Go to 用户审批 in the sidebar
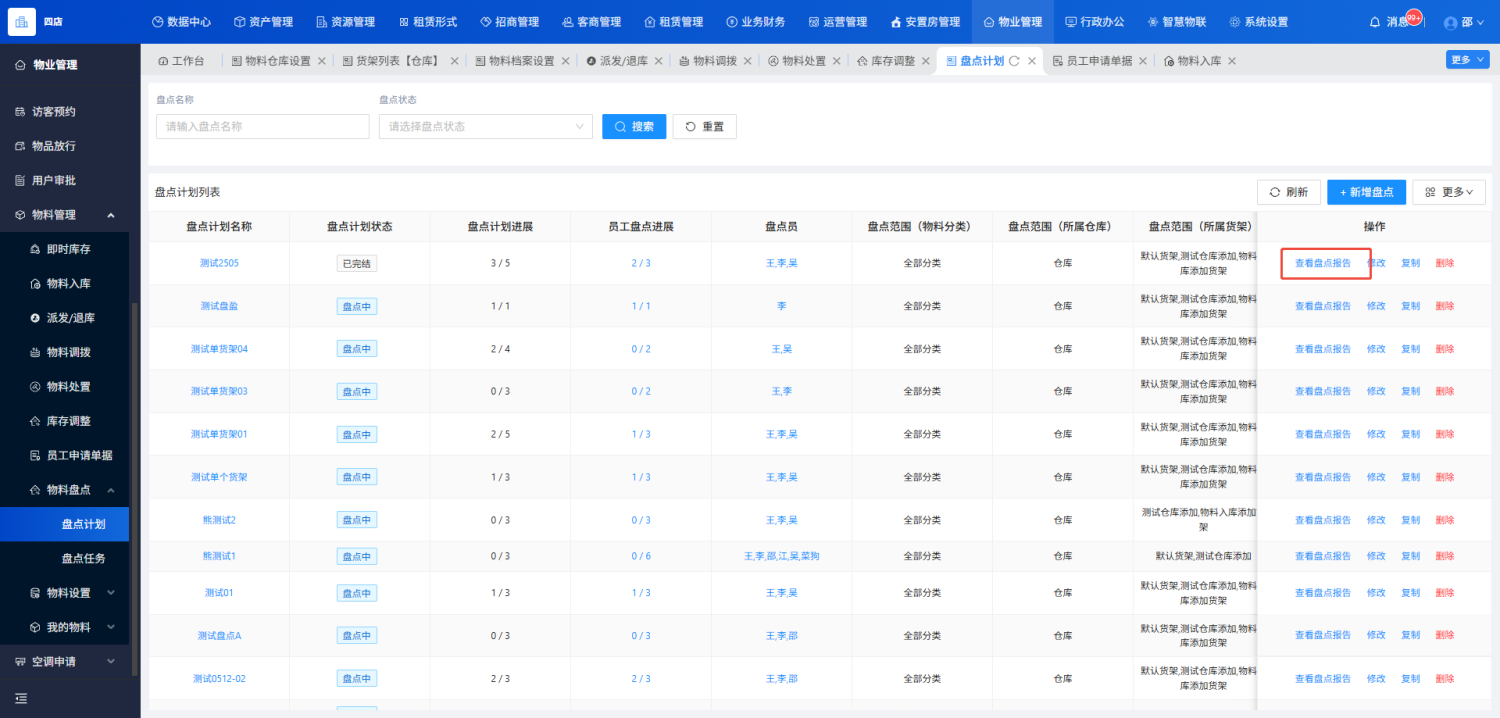The width and height of the screenshot is (1500, 718). (54, 180)
